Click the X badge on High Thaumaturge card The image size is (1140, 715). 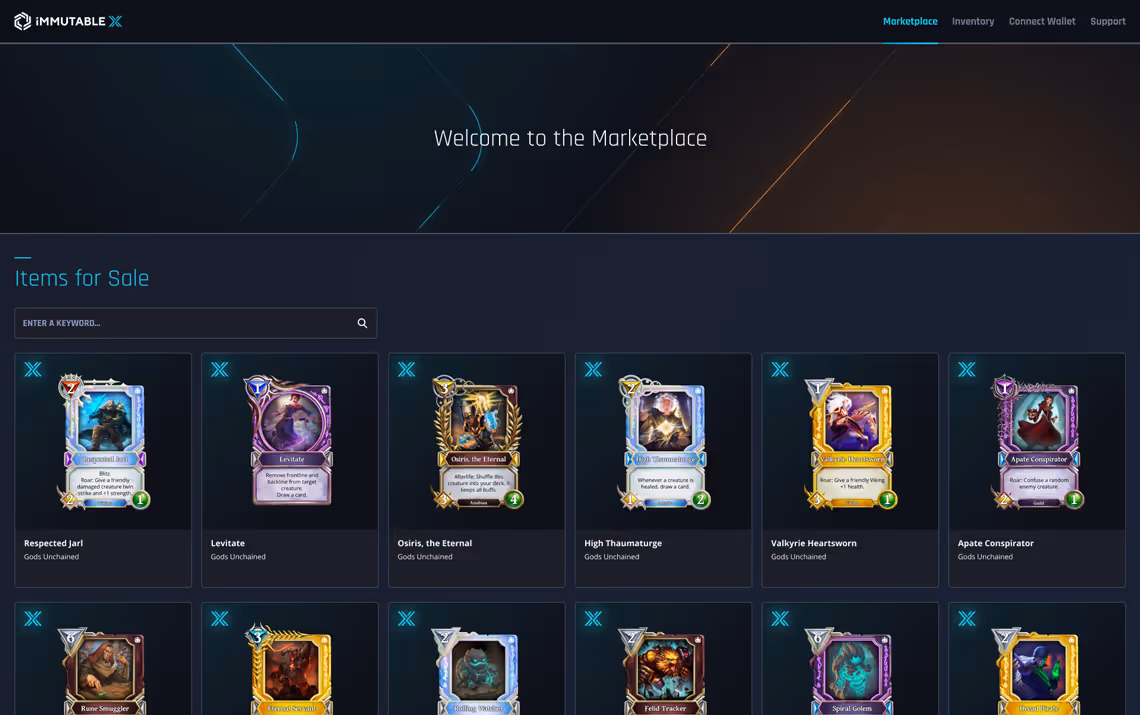point(593,370)
